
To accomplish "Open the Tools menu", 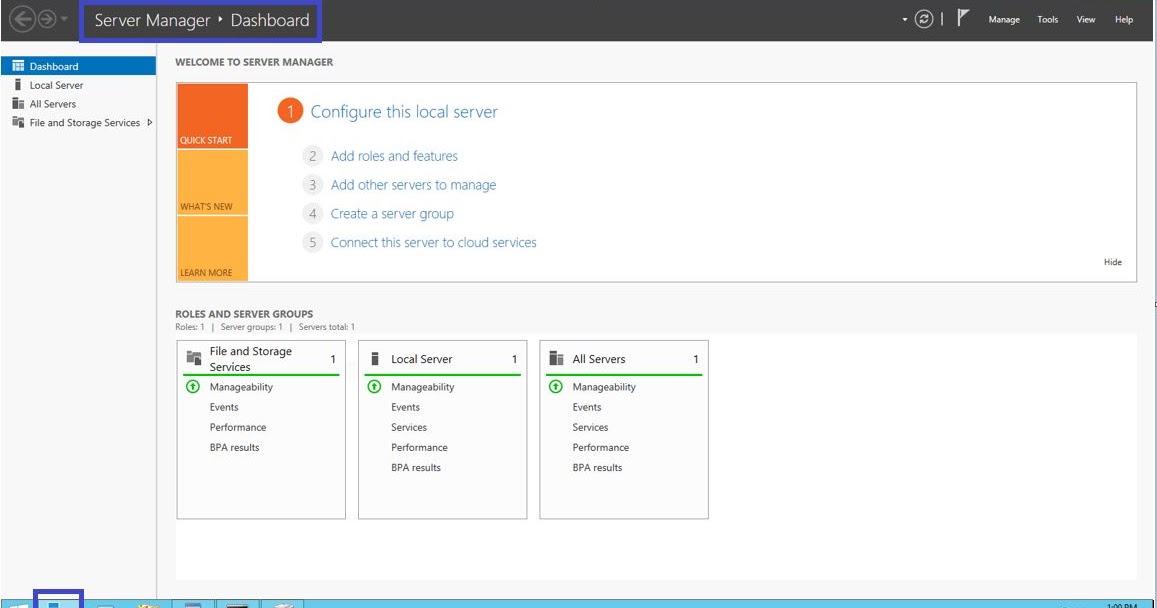I will 1046,18.
